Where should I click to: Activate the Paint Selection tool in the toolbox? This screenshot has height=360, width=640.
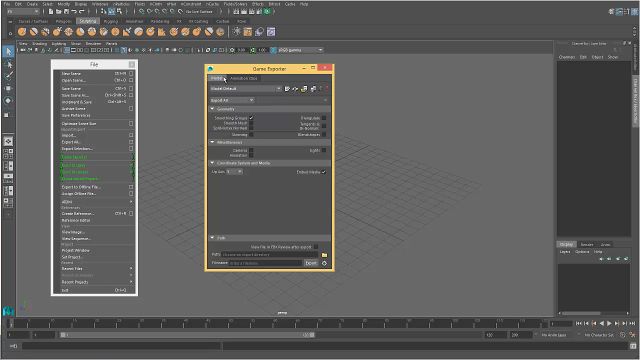[x=8, y=76]
